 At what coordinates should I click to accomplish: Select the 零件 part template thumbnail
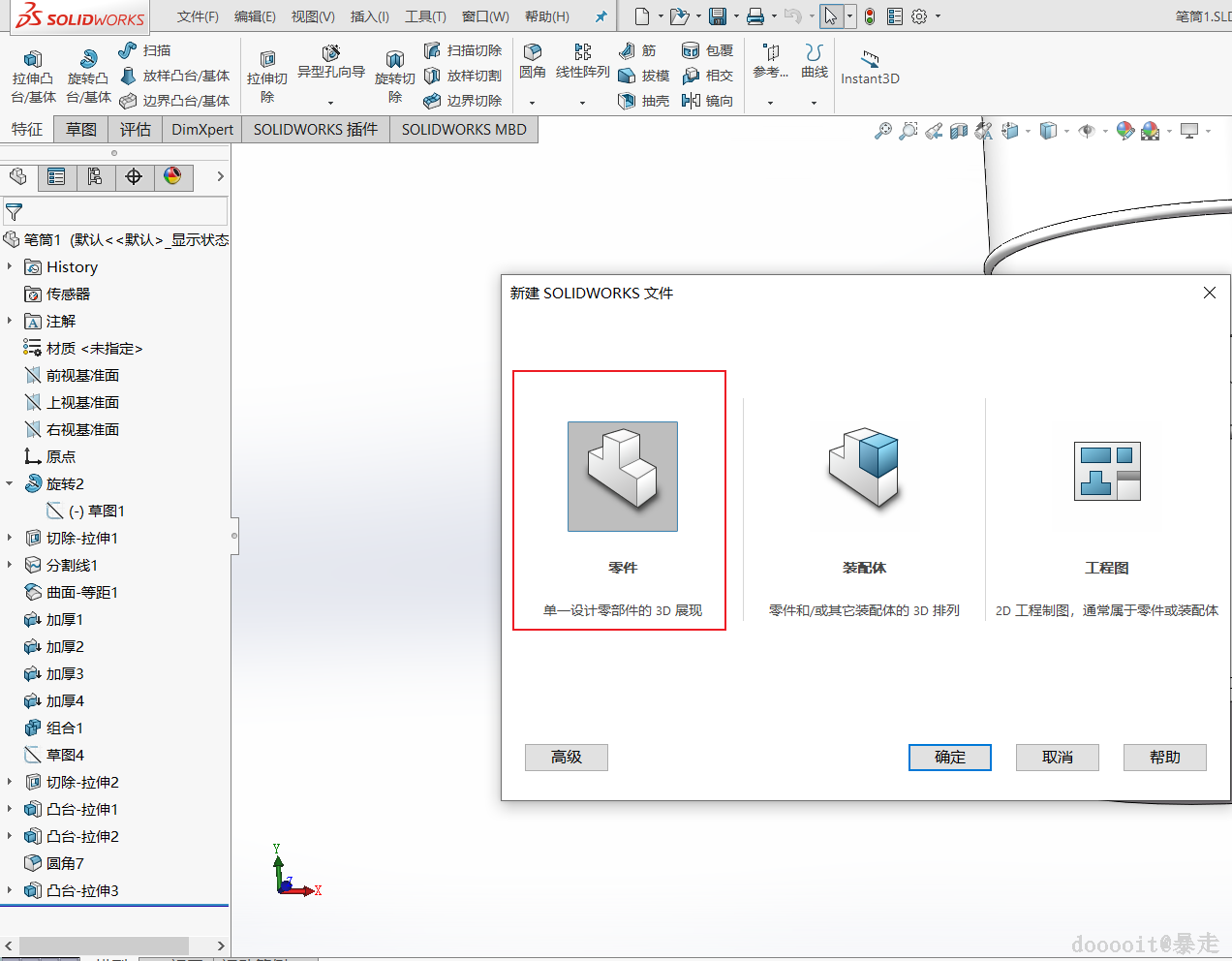(x=623, y=477)
